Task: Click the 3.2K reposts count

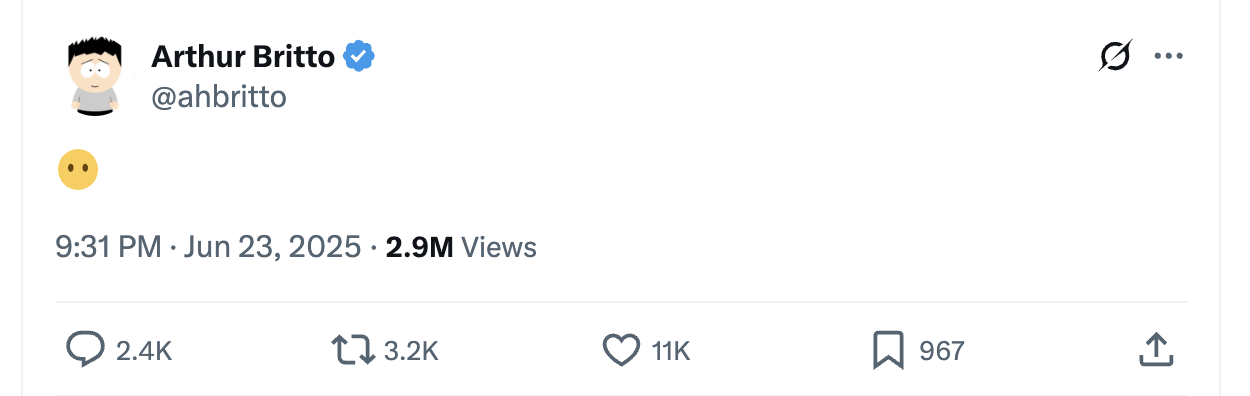Action: (411, 351)
